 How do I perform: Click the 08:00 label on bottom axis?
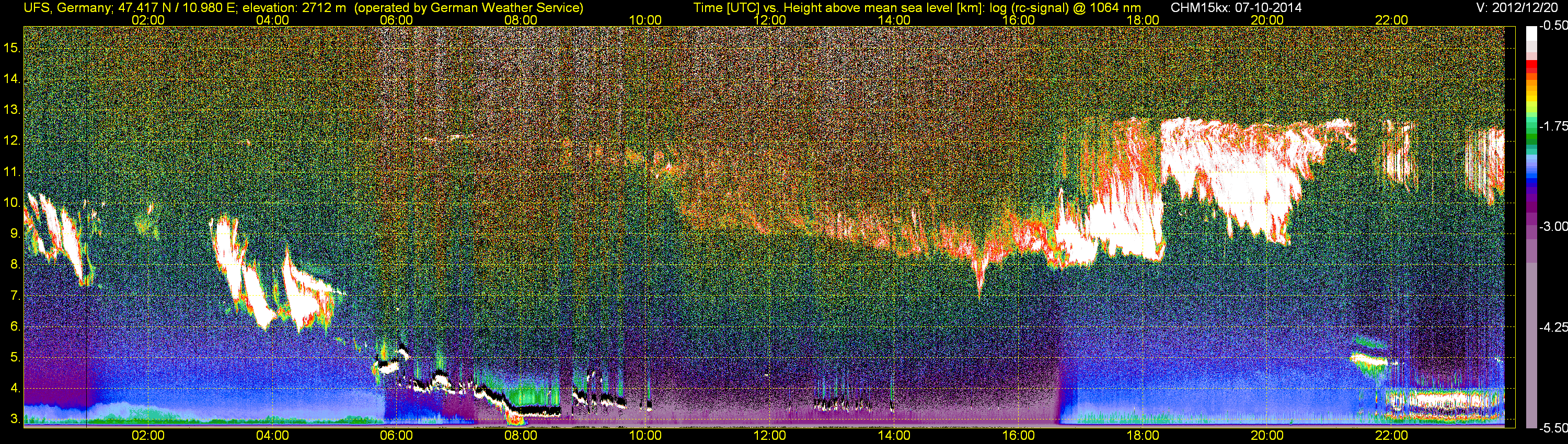(x=521, y=436)
